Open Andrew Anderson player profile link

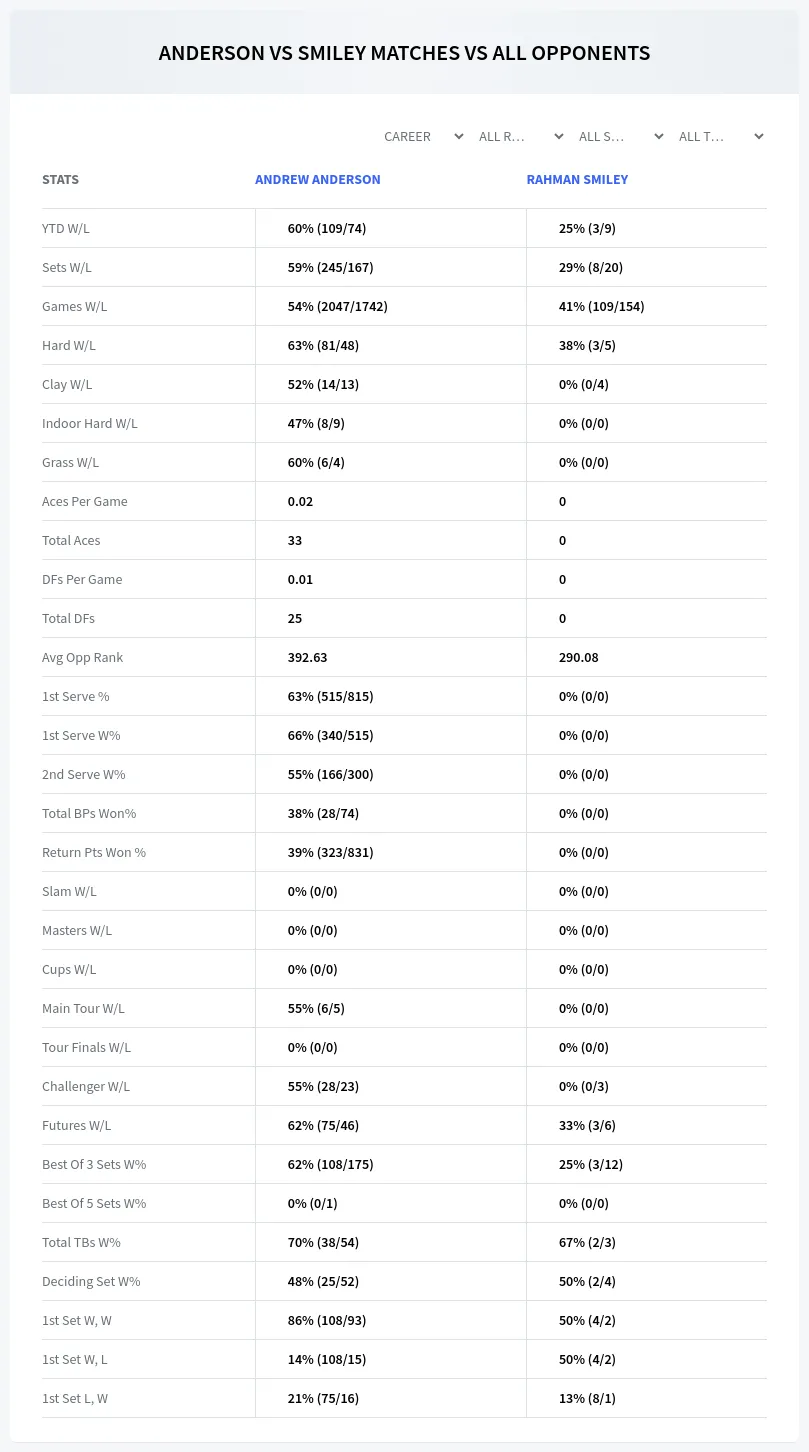coord(318,180)
